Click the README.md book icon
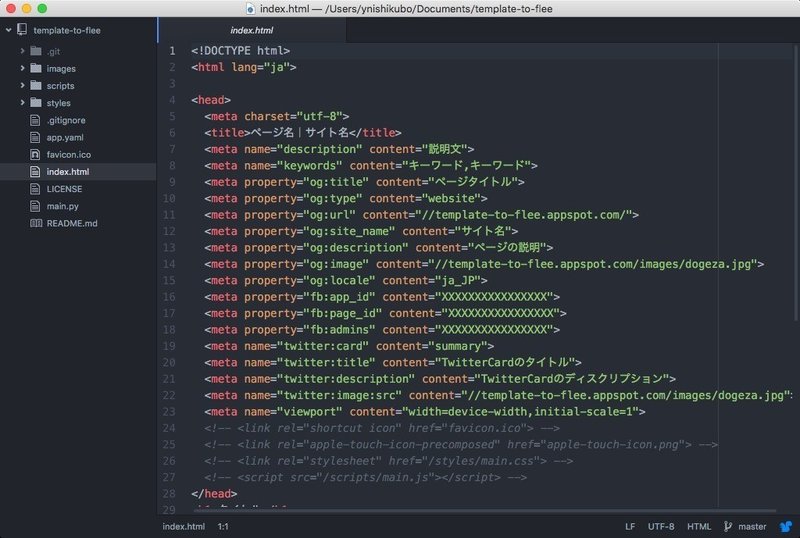The width and height of the screenshot is (800, 538). 36,223
